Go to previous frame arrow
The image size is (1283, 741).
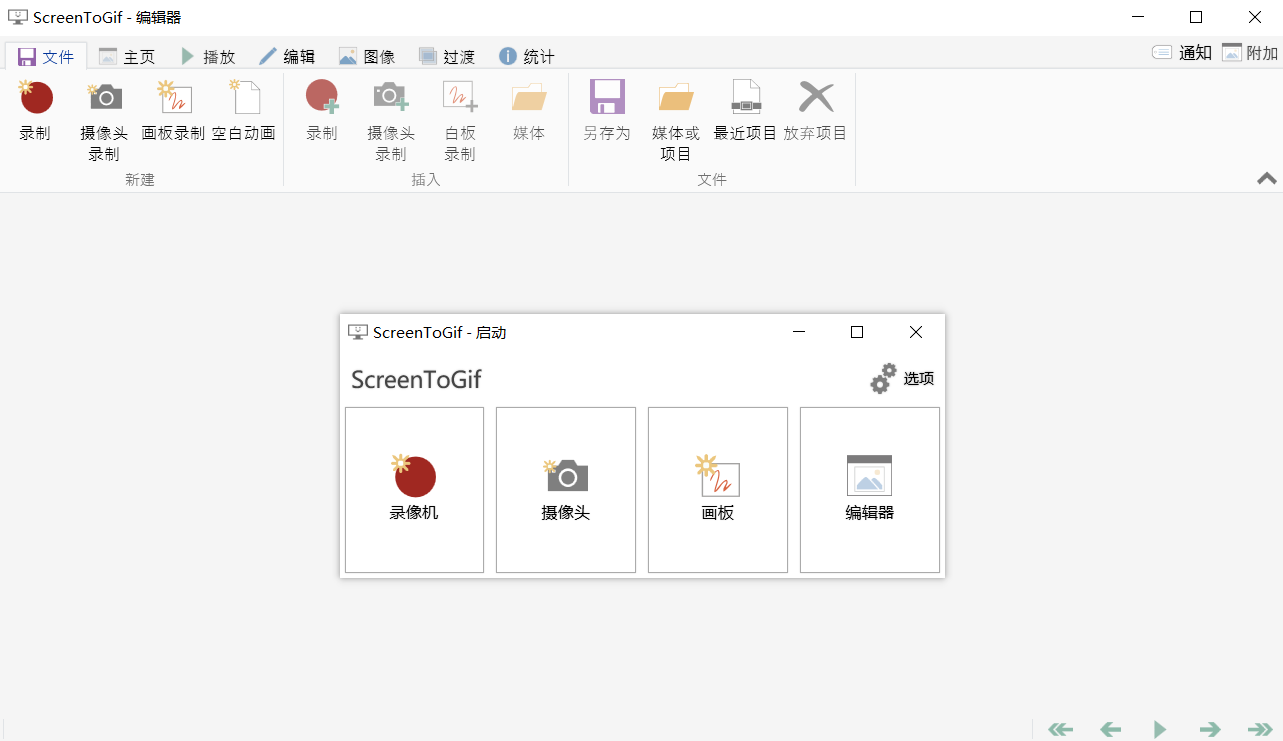[x=1110, y=729]
